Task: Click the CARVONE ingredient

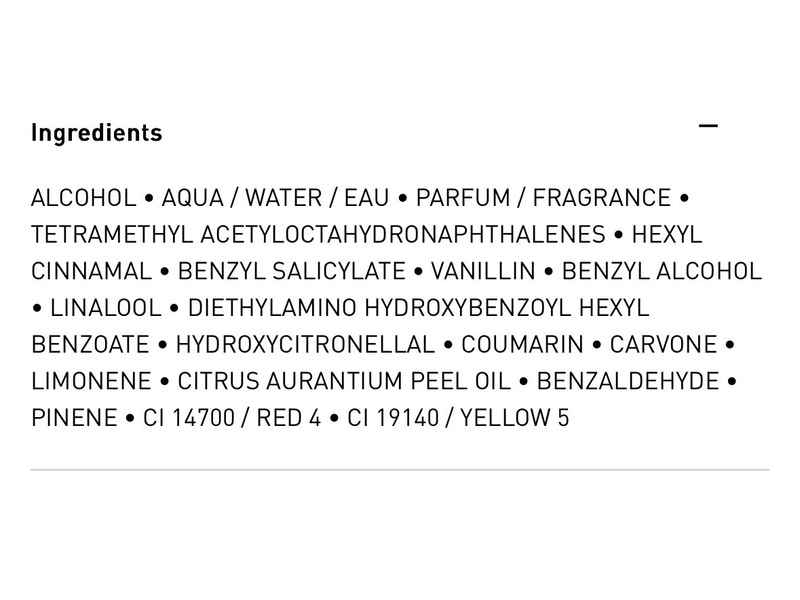Action: click(664, 345)
